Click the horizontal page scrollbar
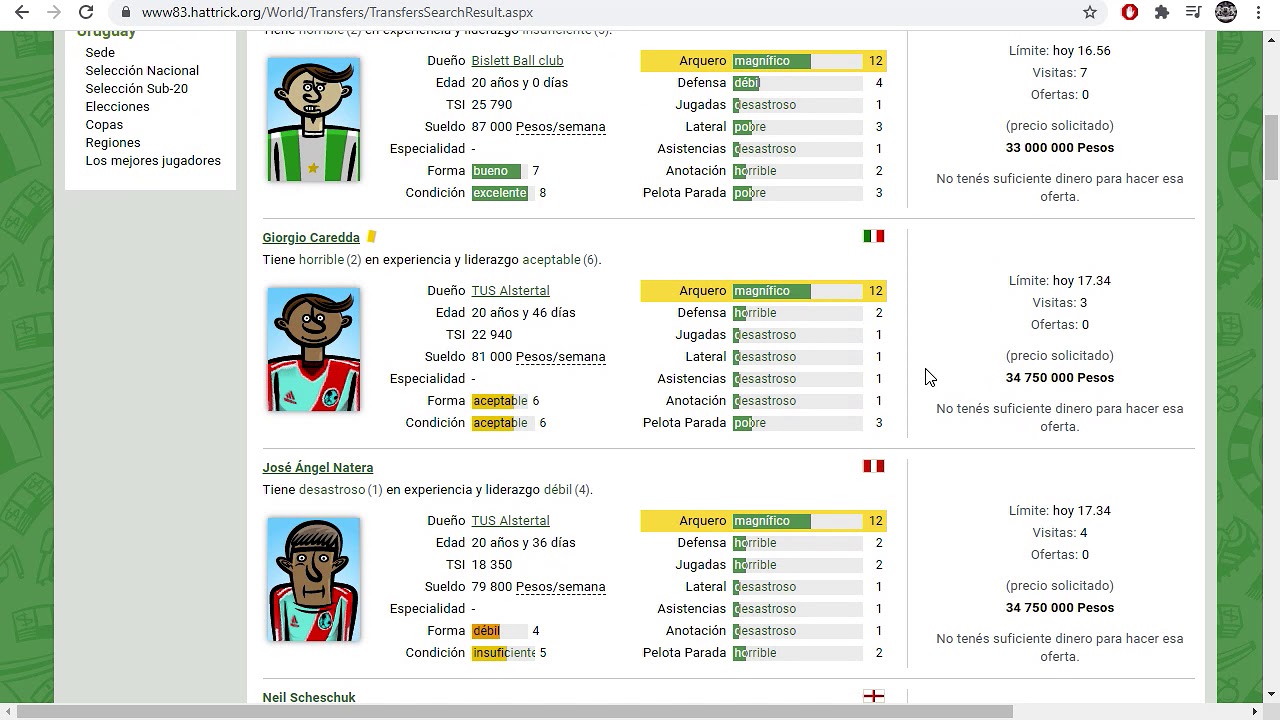 click(515, 712)
